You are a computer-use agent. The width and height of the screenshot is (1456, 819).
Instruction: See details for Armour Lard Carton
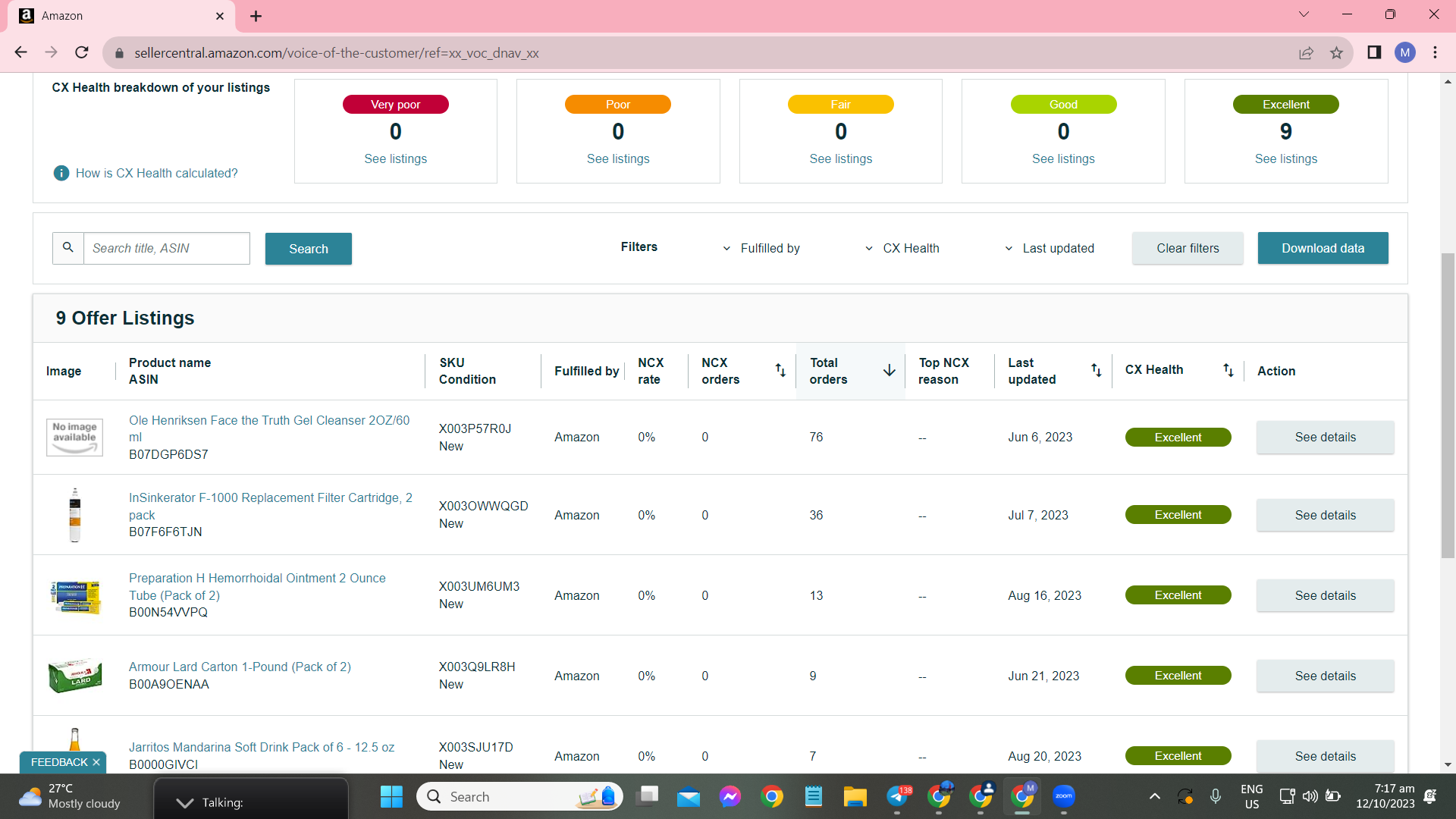(x=1326, y=676)
